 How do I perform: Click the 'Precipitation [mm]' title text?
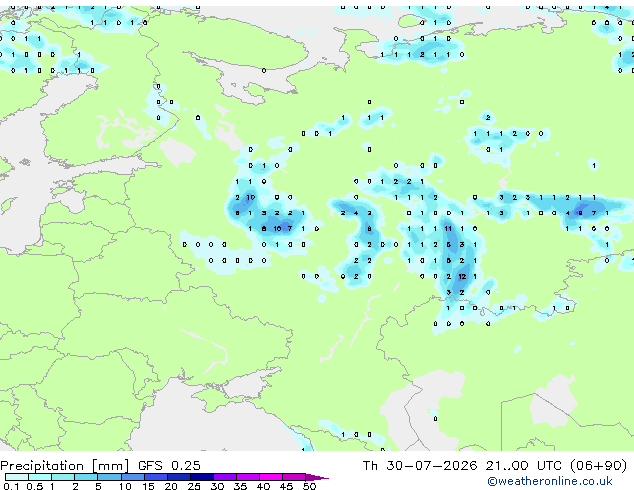pos(65,466)
